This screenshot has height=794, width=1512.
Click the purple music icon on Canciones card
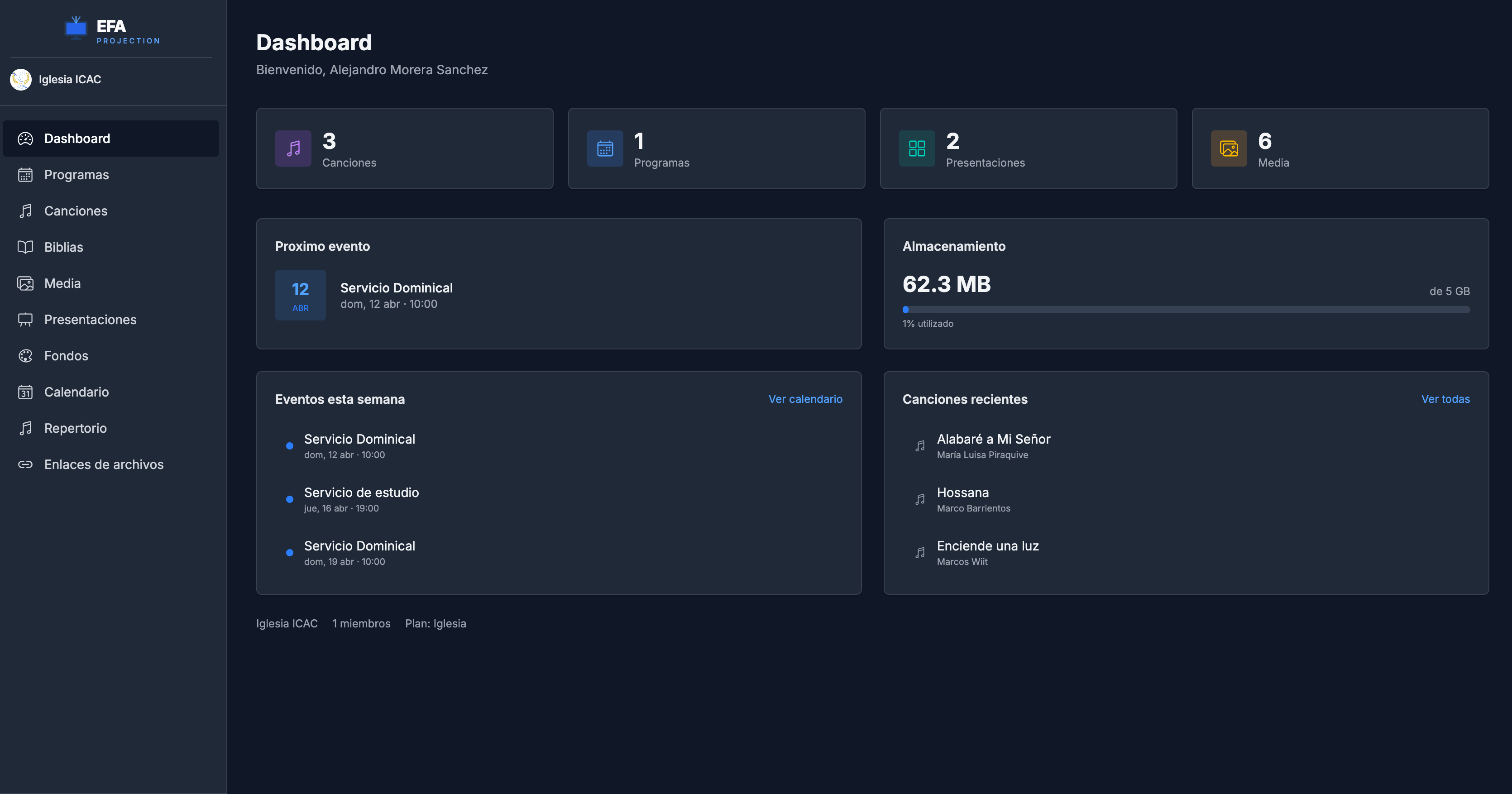coord(293,148)
